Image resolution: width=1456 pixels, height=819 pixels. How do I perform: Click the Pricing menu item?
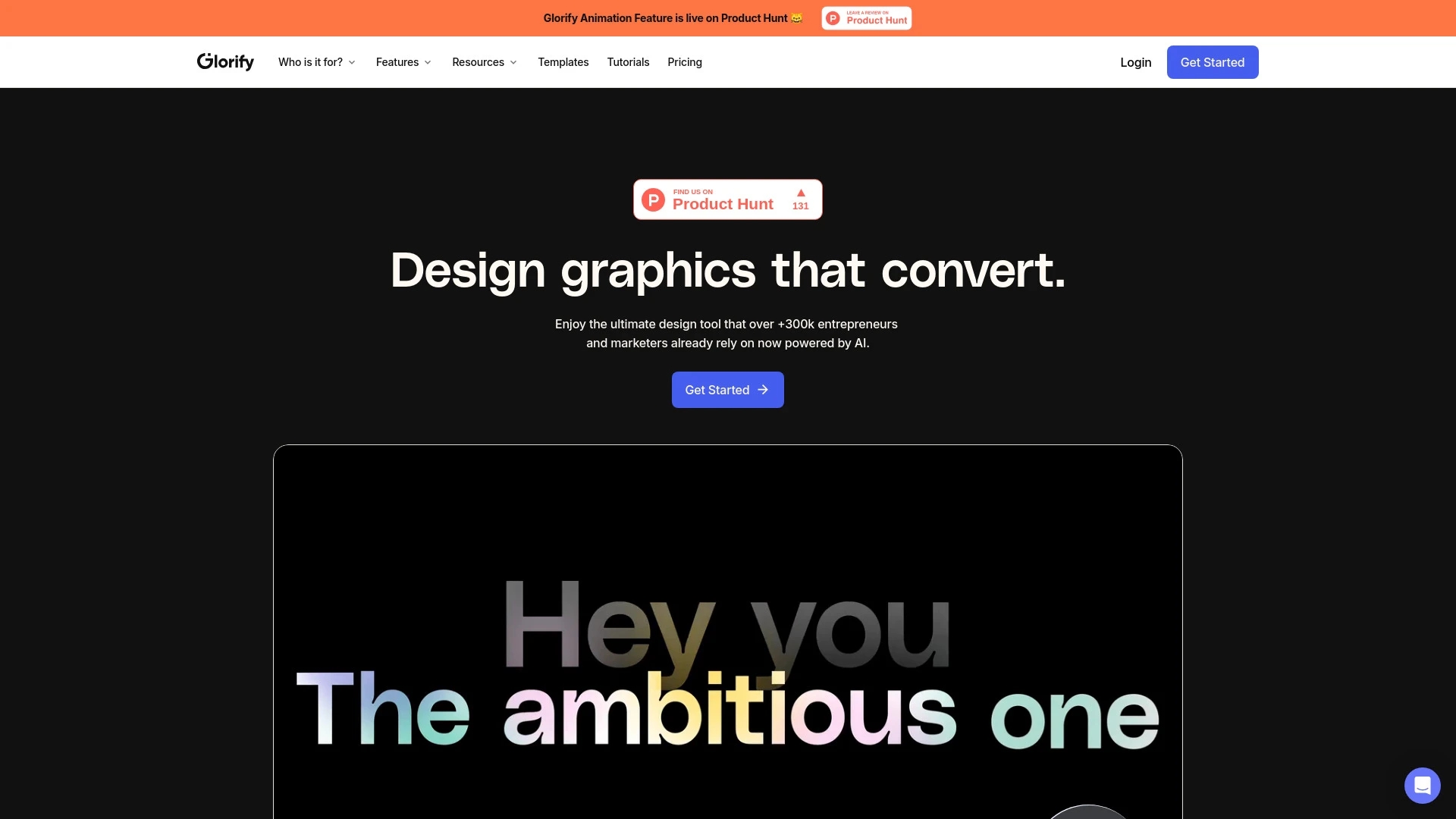tap(685, 61)
